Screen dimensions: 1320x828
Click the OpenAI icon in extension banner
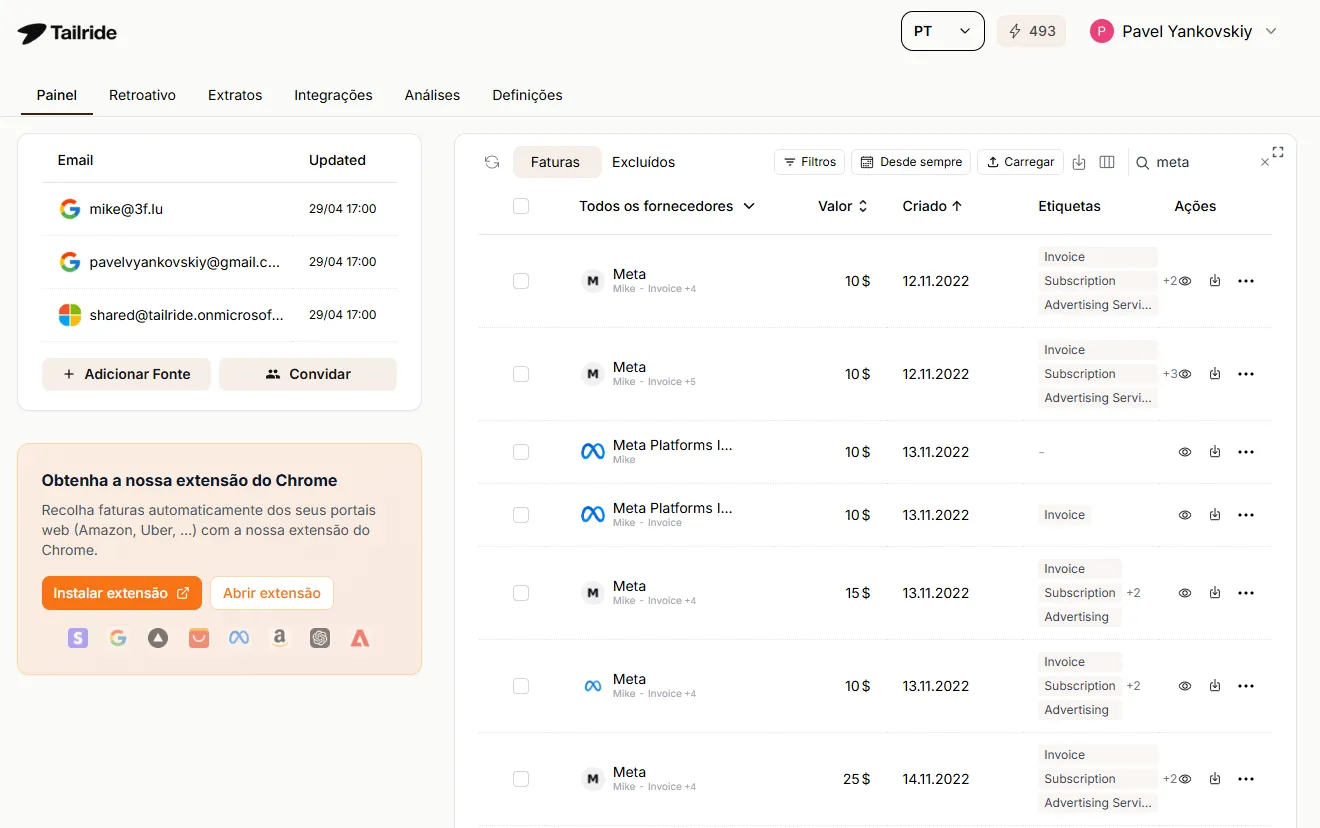[x=319, y=637]
